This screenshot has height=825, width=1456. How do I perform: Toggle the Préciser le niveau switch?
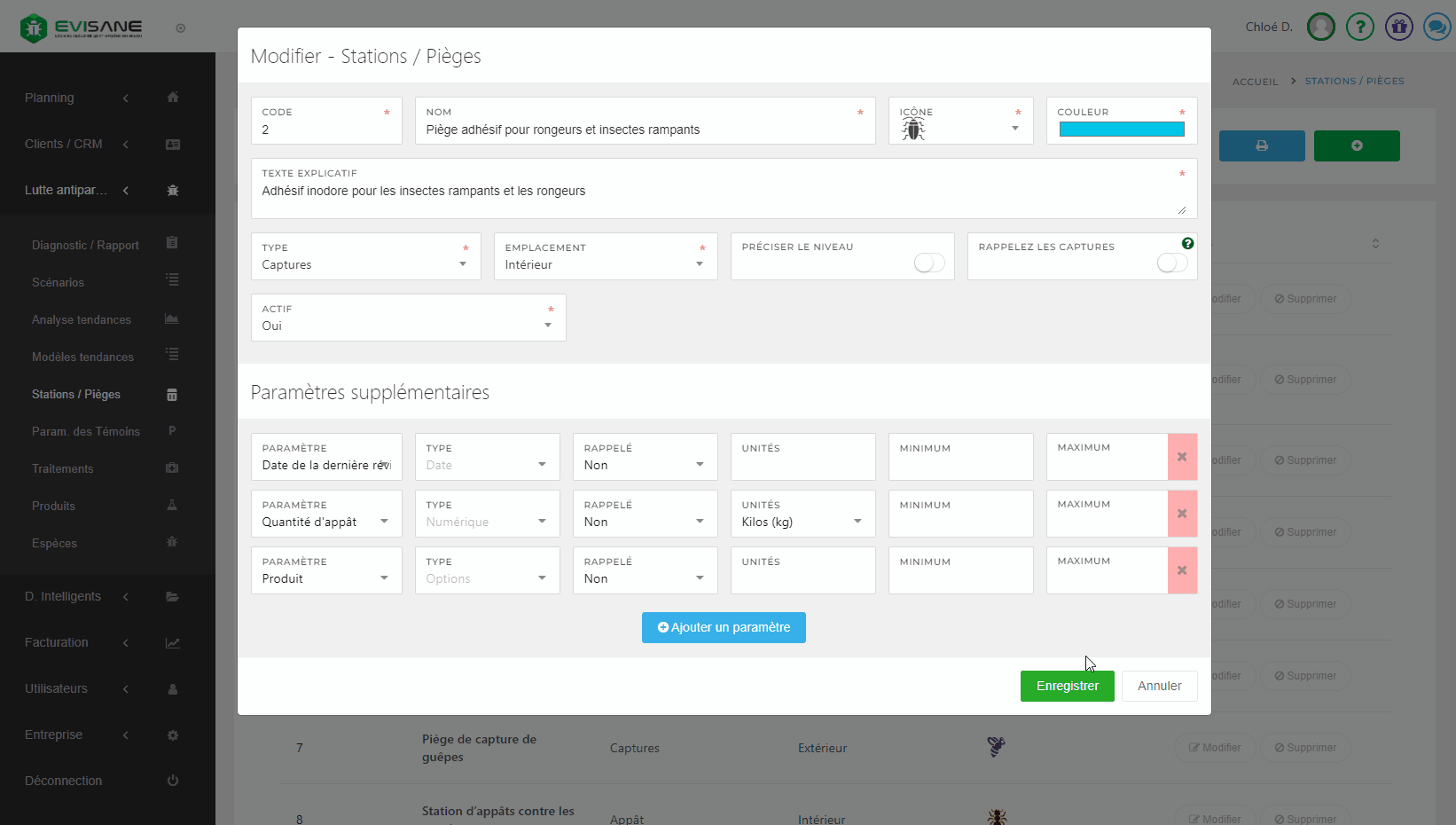[x=928, y=263]
